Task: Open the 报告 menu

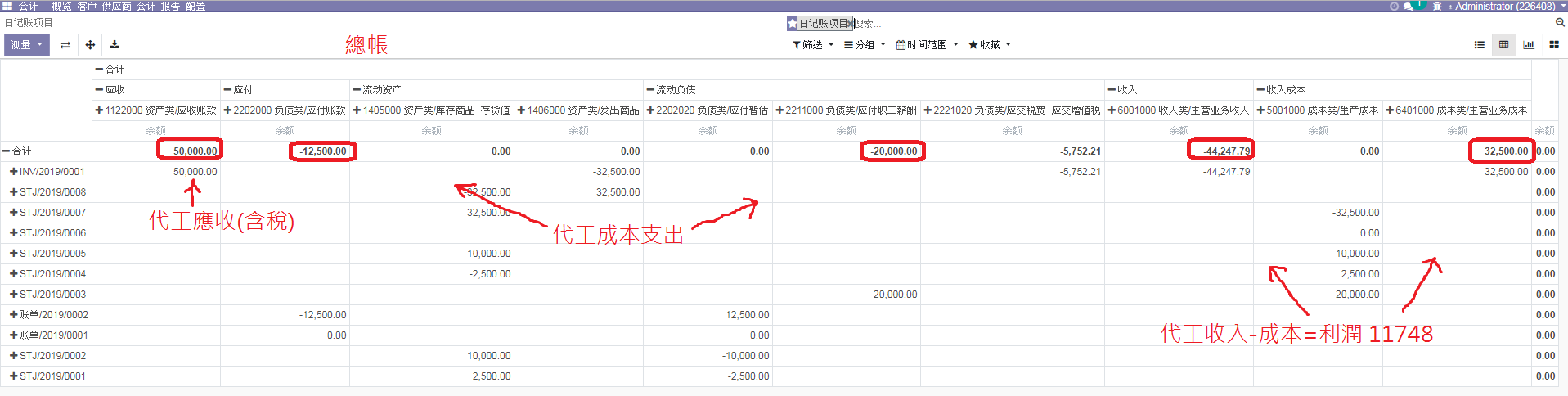Action: [170, 6]
